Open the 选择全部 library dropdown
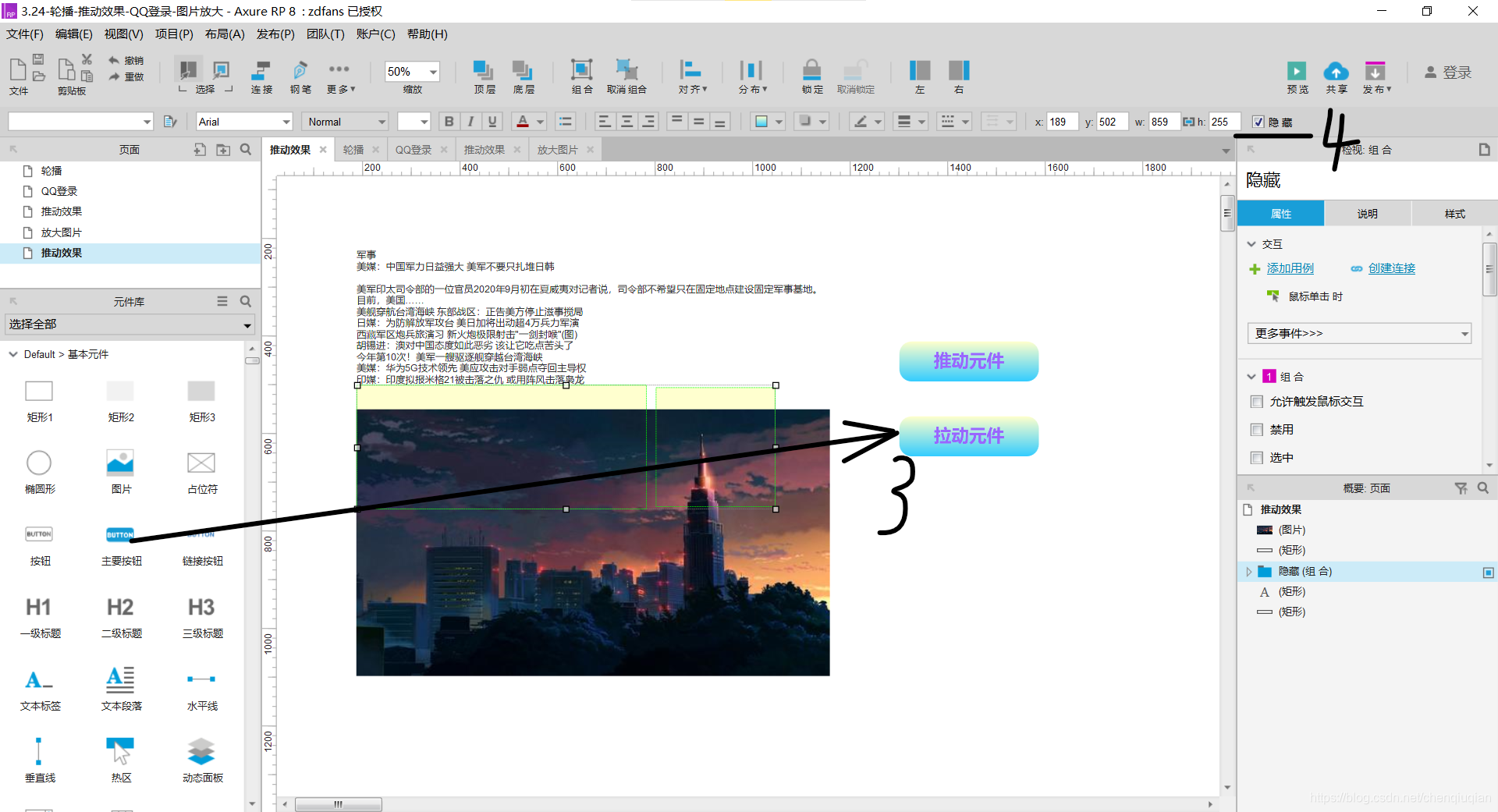Viewport: 1498px width, 812px height. [130, 324]
